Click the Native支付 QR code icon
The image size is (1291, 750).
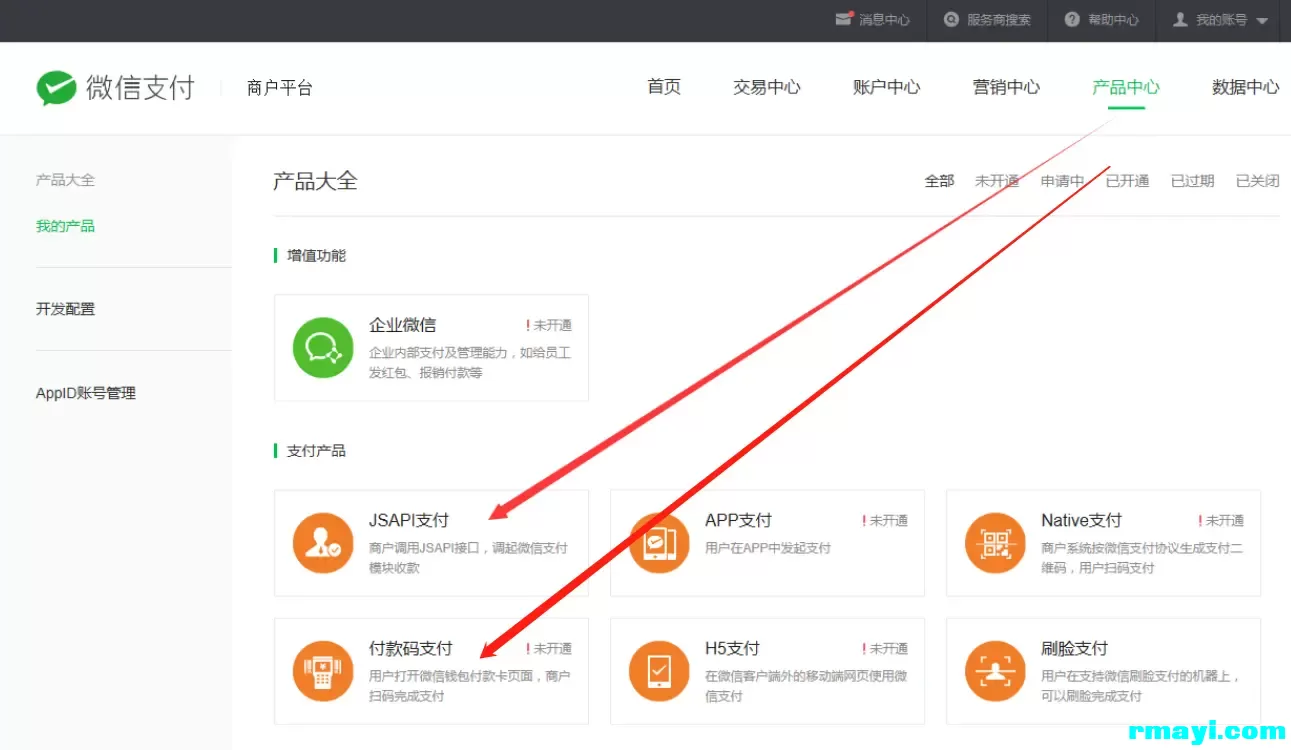point(995,543)
